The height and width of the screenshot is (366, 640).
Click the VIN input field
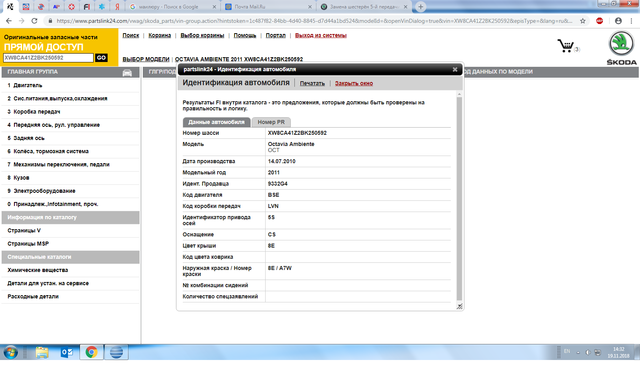48,58
